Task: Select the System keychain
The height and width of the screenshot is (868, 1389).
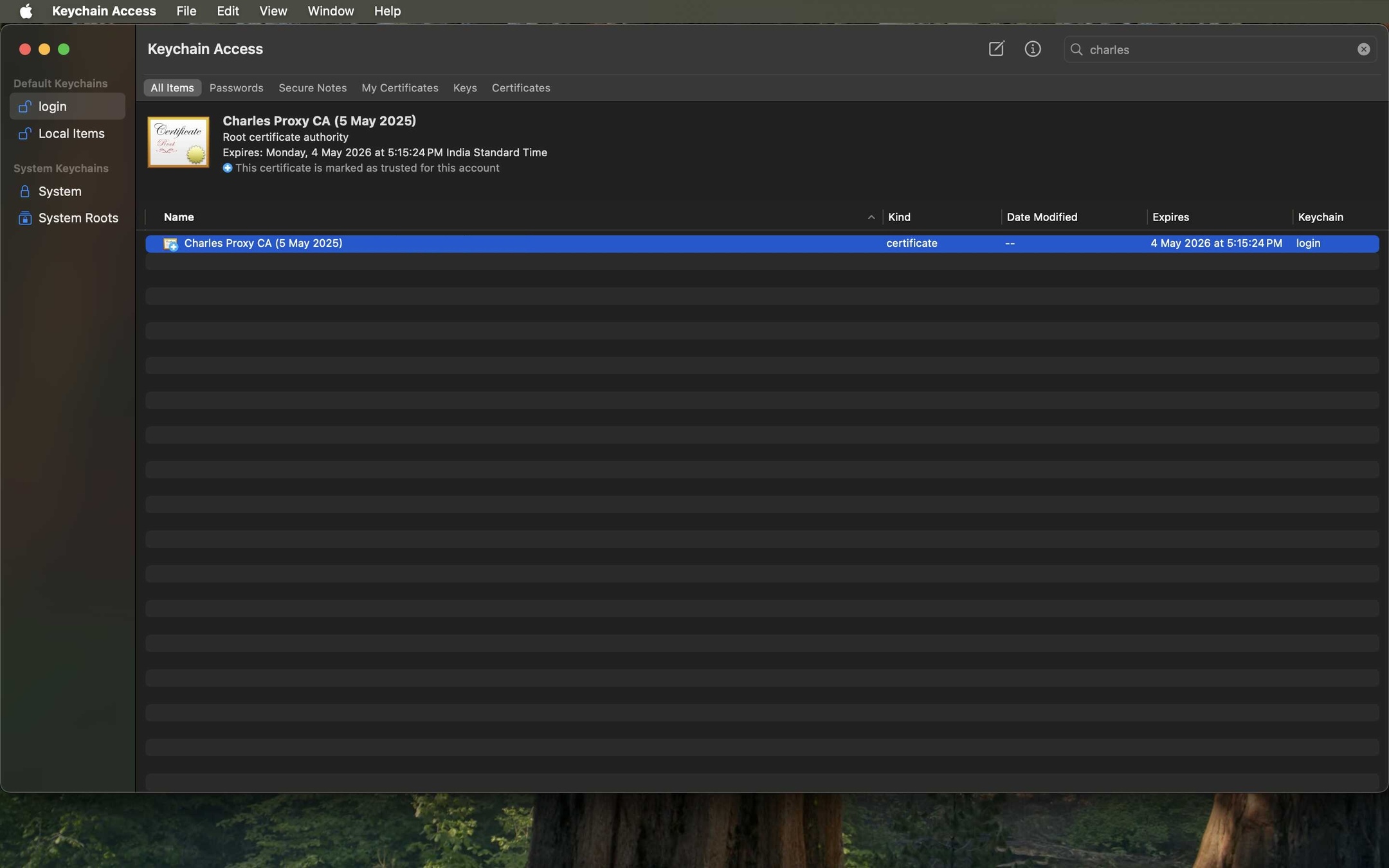Action: click(x=68, y=191)
